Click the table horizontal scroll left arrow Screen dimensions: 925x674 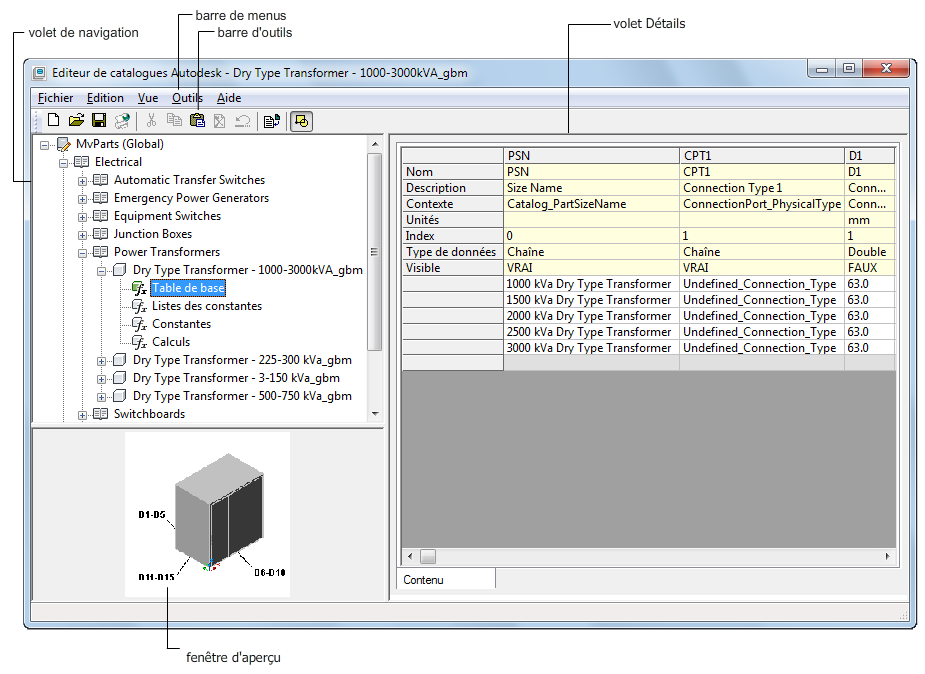point(411,556)
